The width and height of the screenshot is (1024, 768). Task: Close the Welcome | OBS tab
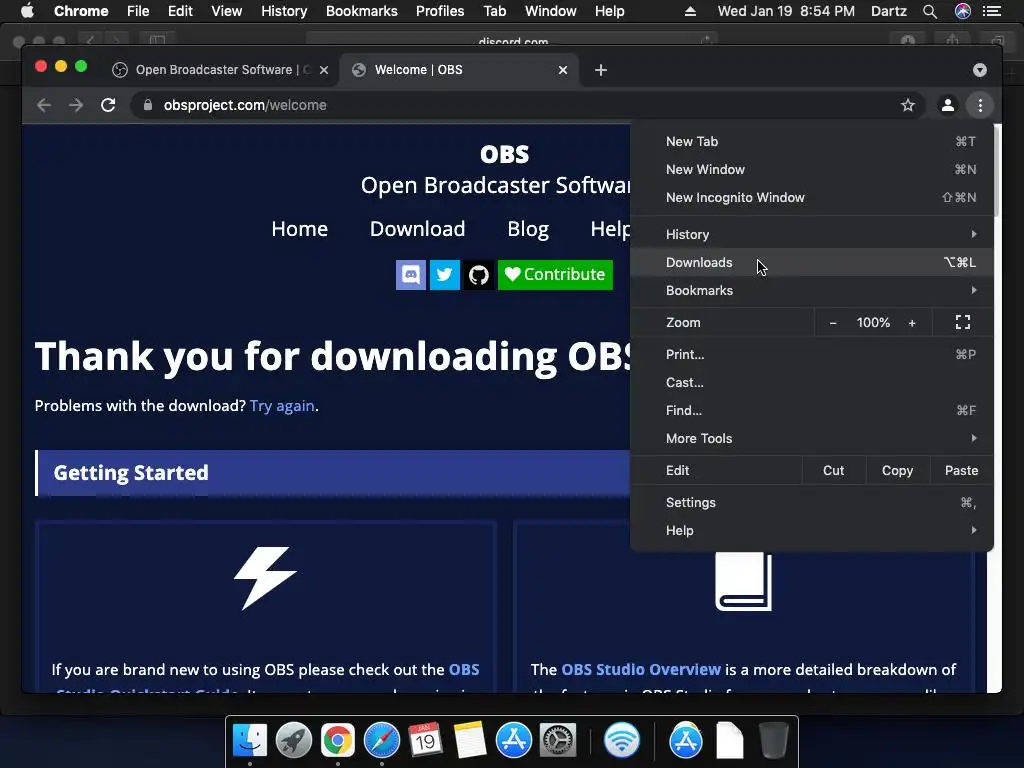point(563,70)
